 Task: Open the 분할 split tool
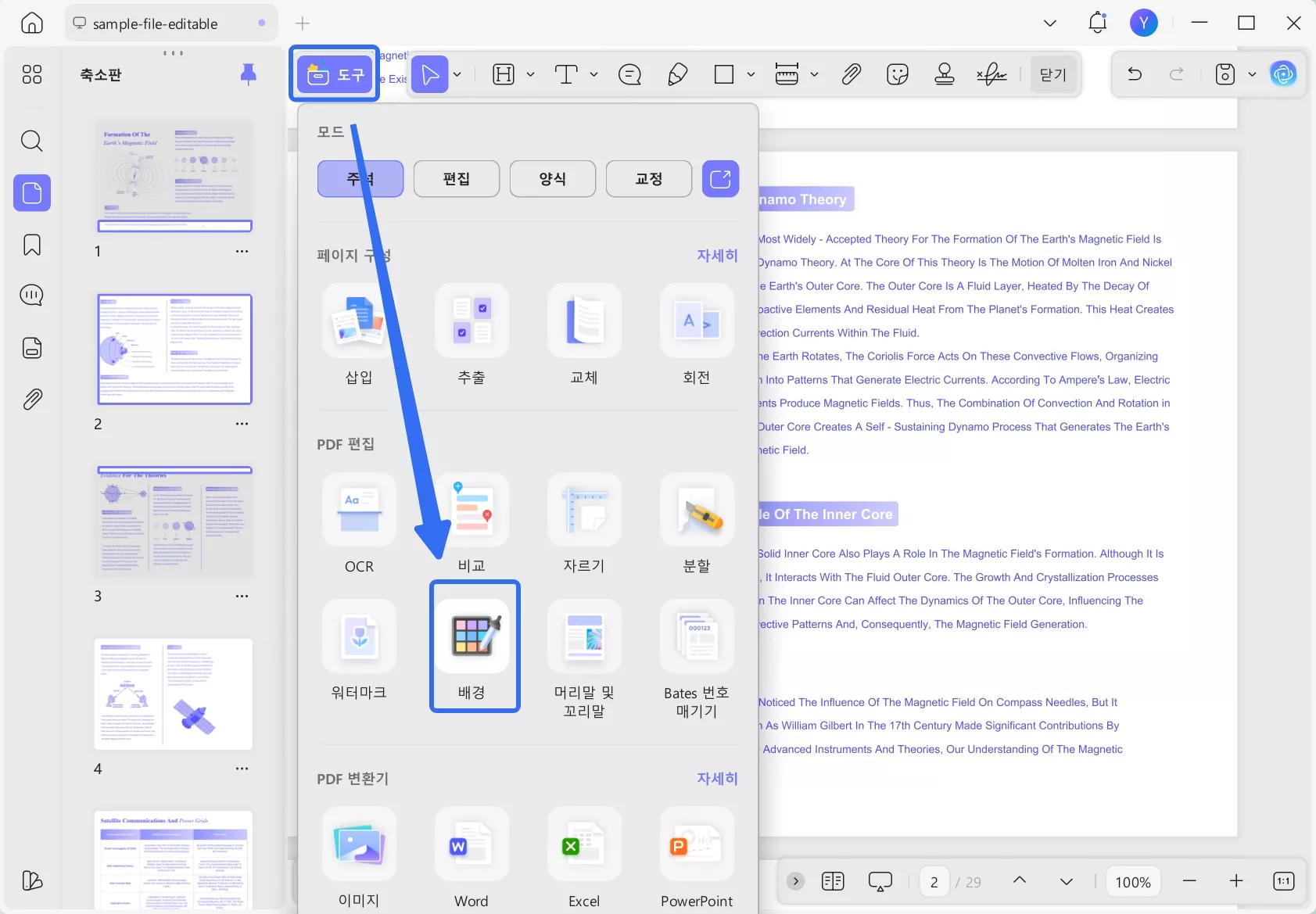[697, 524]
